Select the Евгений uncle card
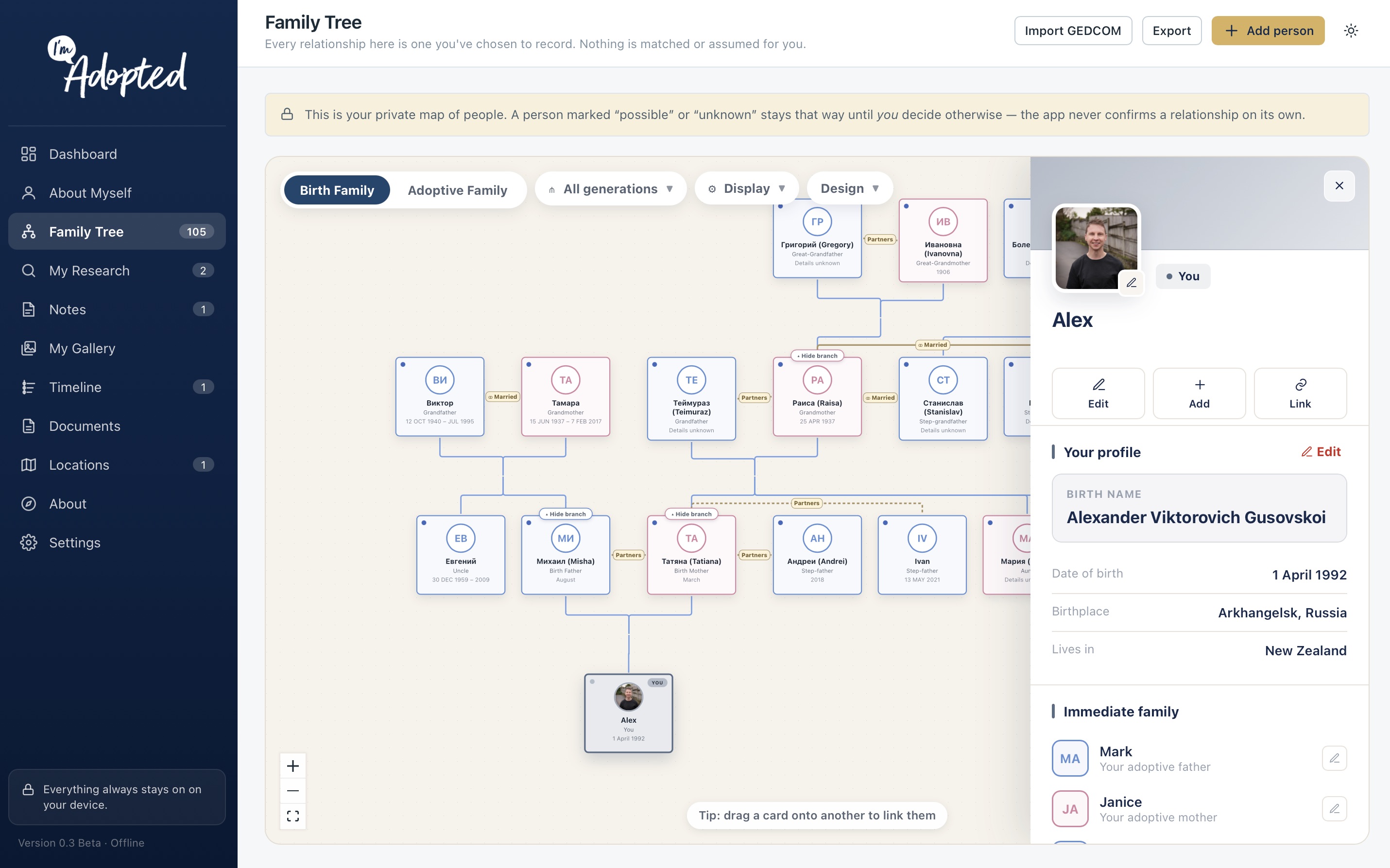Image resolution: width=1390 pixels, height=868 pixels. click(461, 555)
